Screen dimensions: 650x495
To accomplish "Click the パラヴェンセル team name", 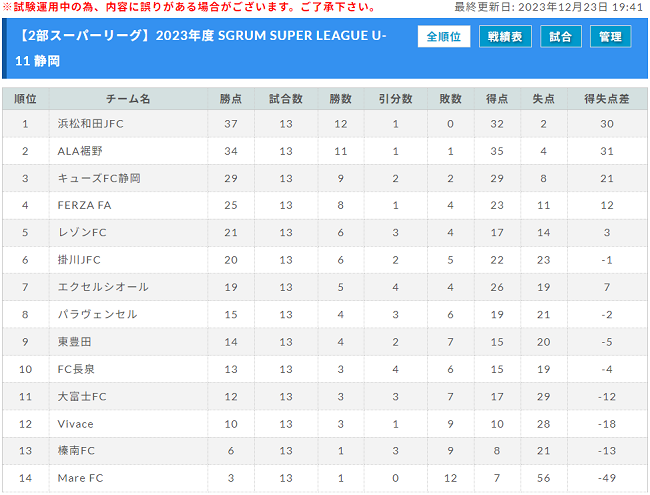I will [x=97, y=314].
